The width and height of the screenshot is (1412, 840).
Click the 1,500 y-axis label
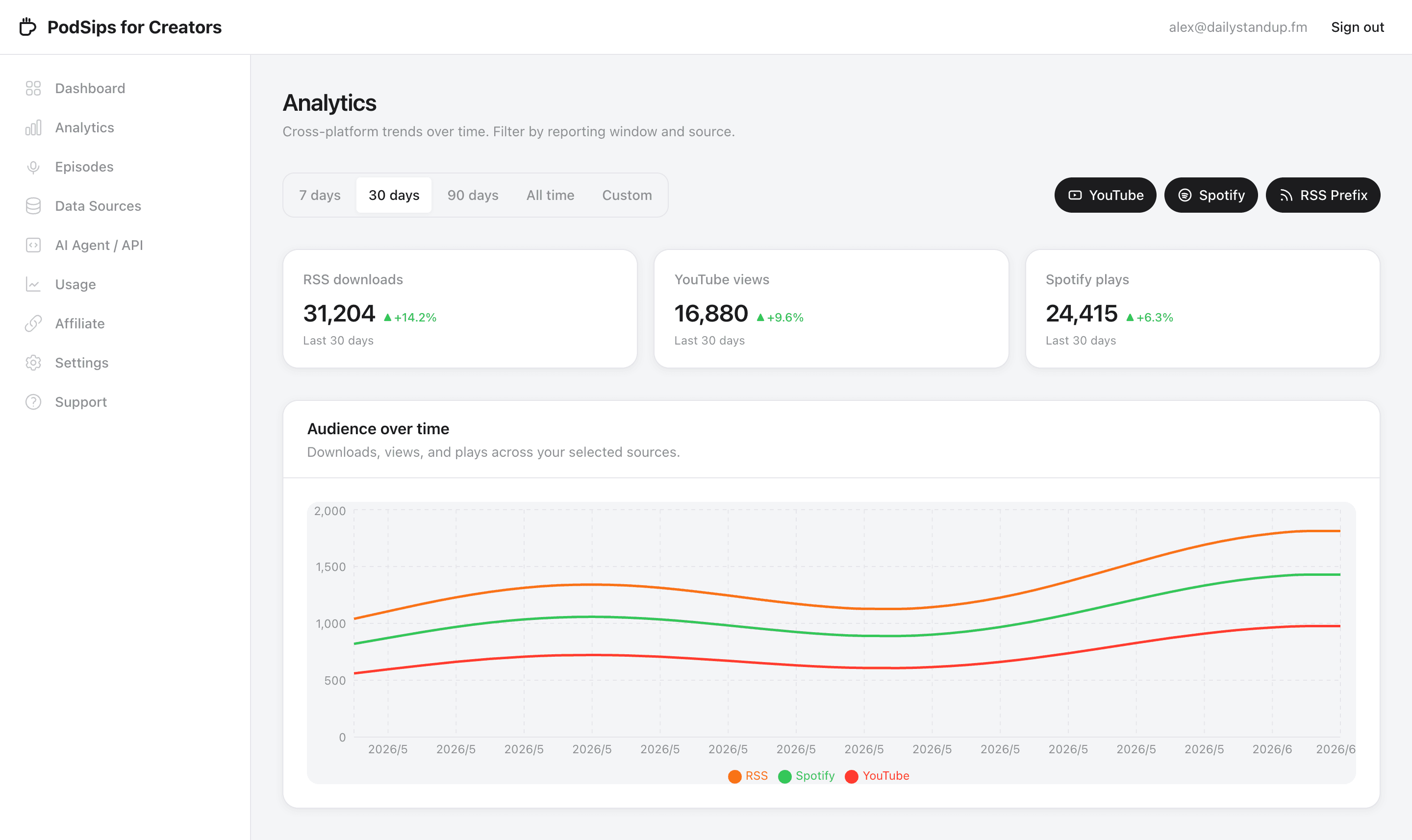pos(330,567)
